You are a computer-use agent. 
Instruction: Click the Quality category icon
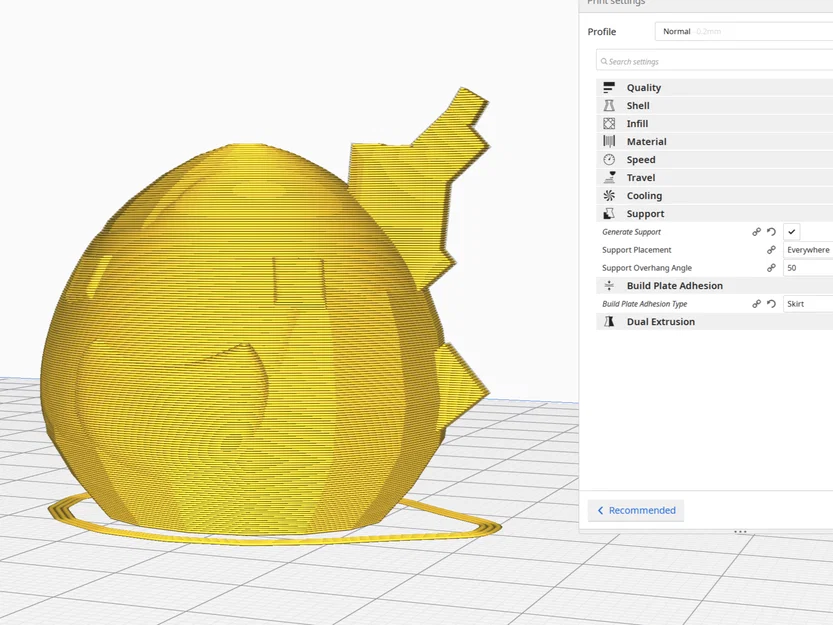click(x=609, y=88)
